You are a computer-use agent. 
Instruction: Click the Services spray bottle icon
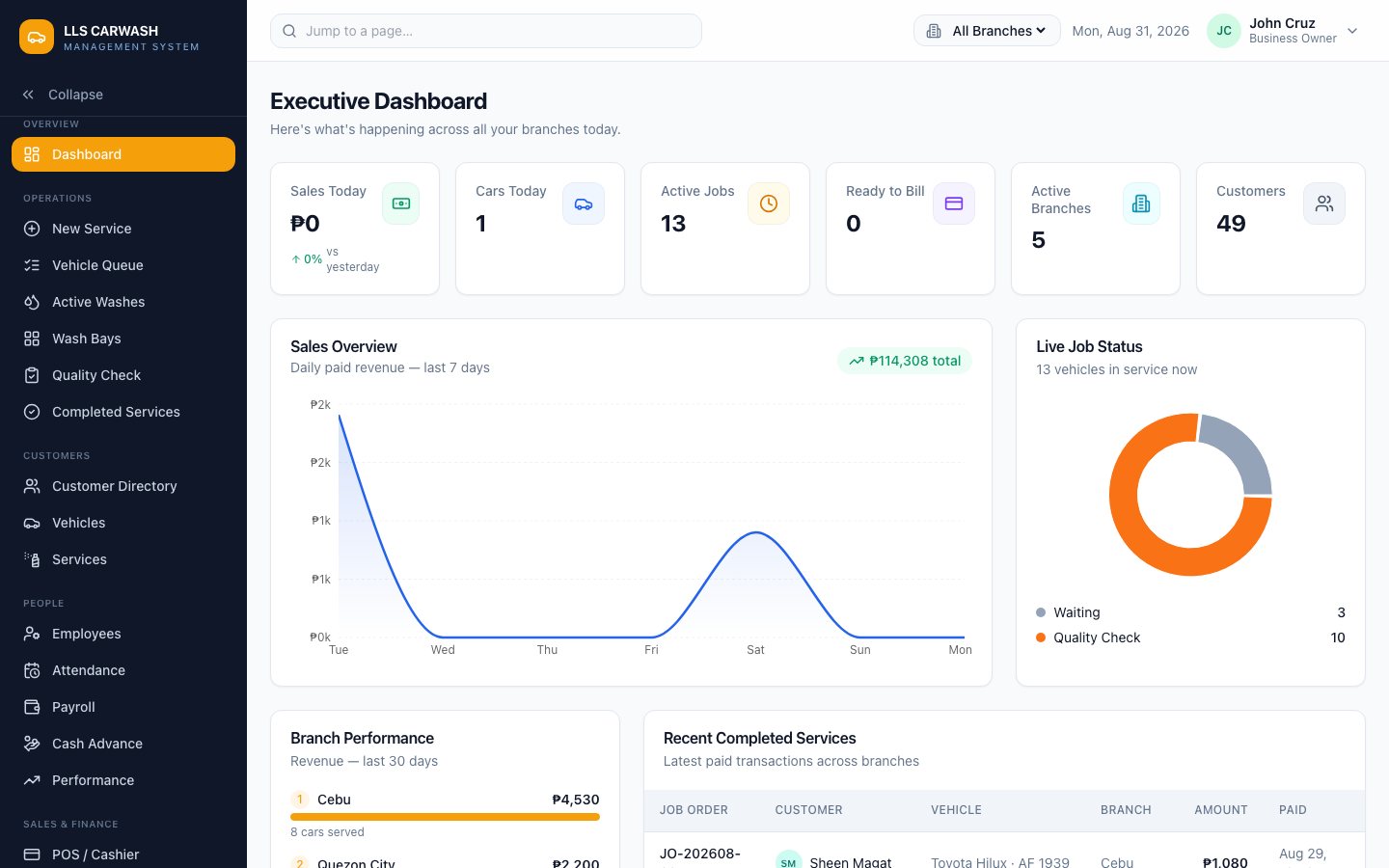pyautogui.click(x=32, y=559)
